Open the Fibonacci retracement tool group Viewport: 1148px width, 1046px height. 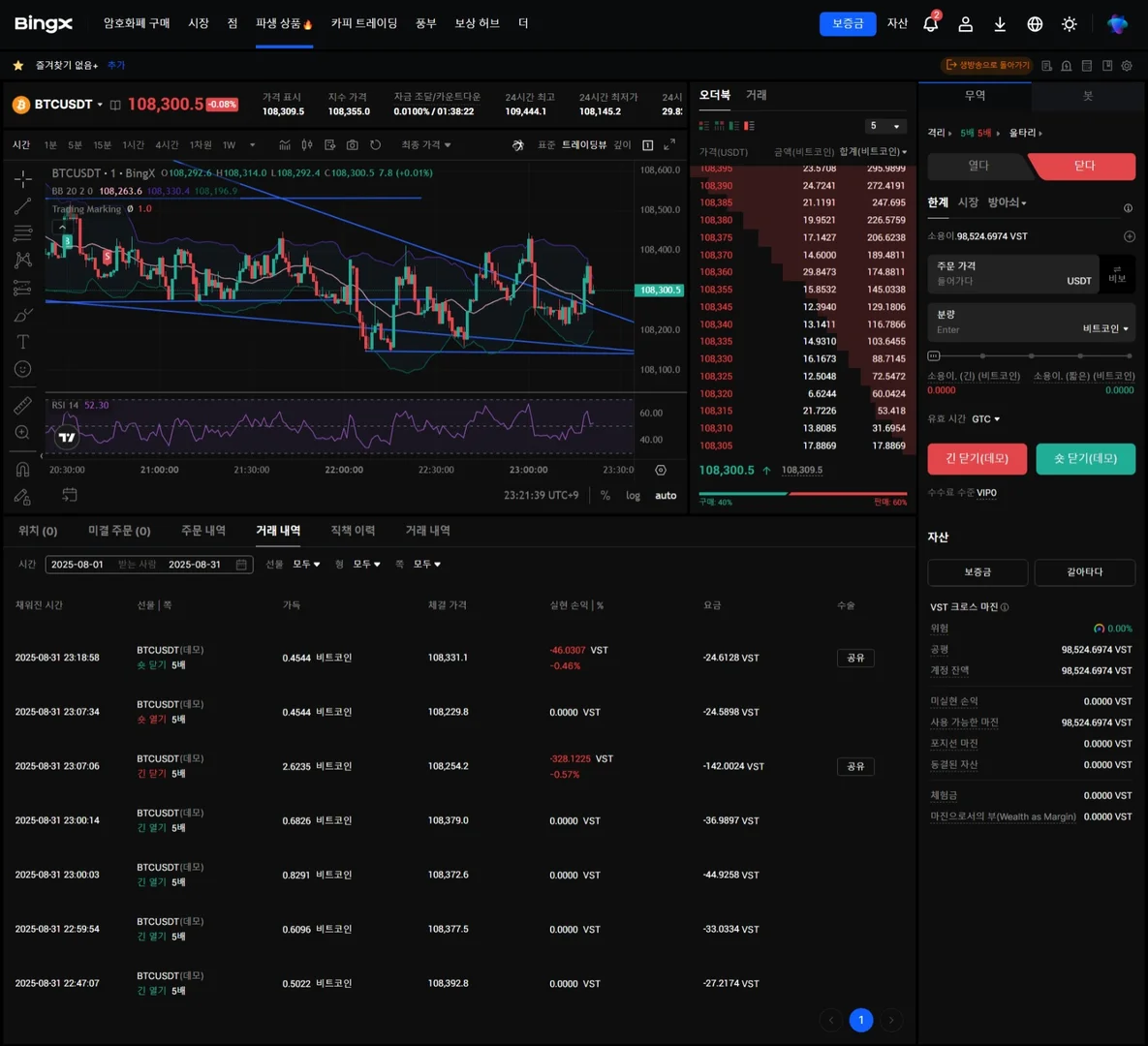coord(22,233)
